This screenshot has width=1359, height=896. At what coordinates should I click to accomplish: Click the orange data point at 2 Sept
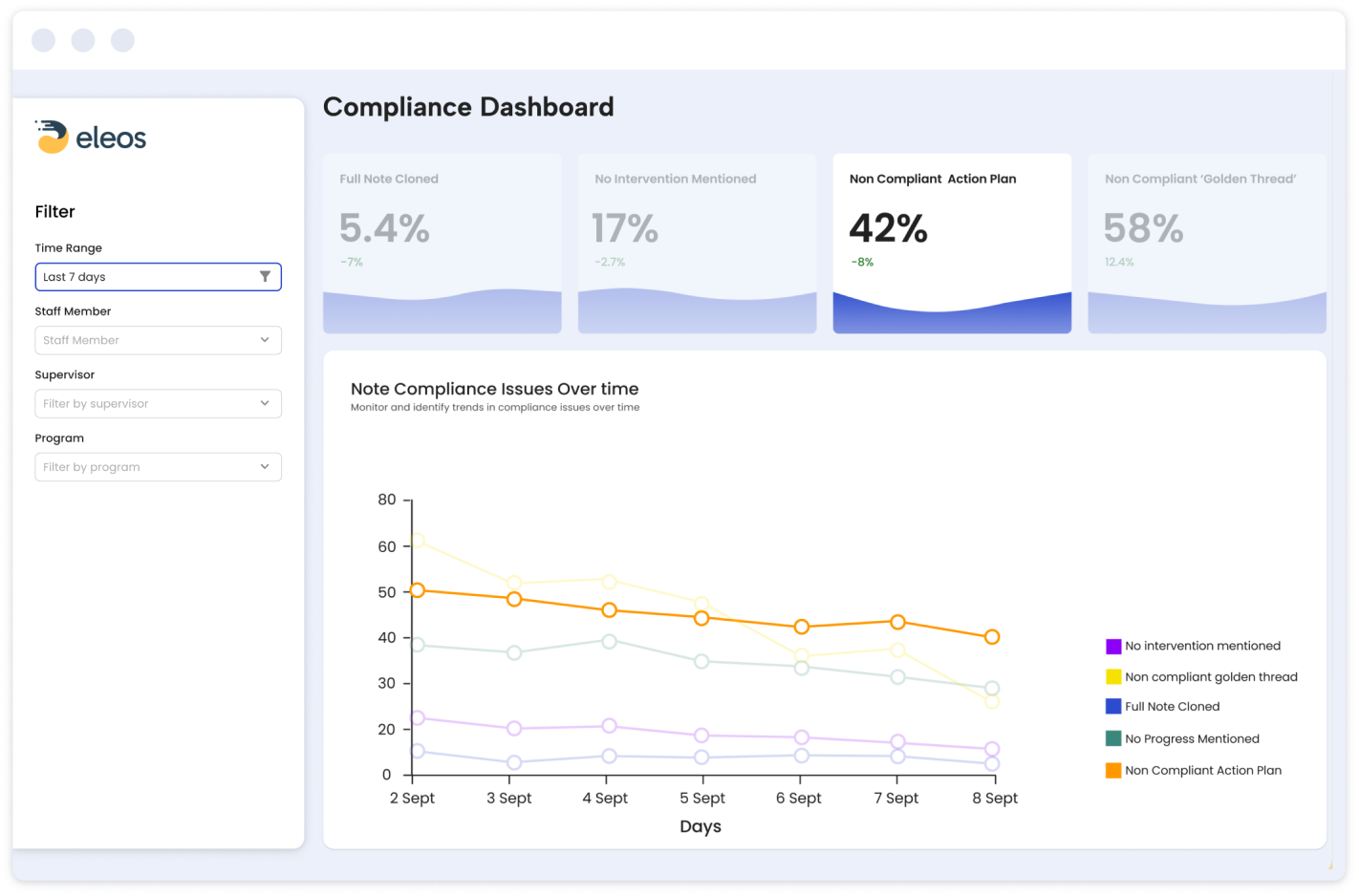[x=417, y=590]
